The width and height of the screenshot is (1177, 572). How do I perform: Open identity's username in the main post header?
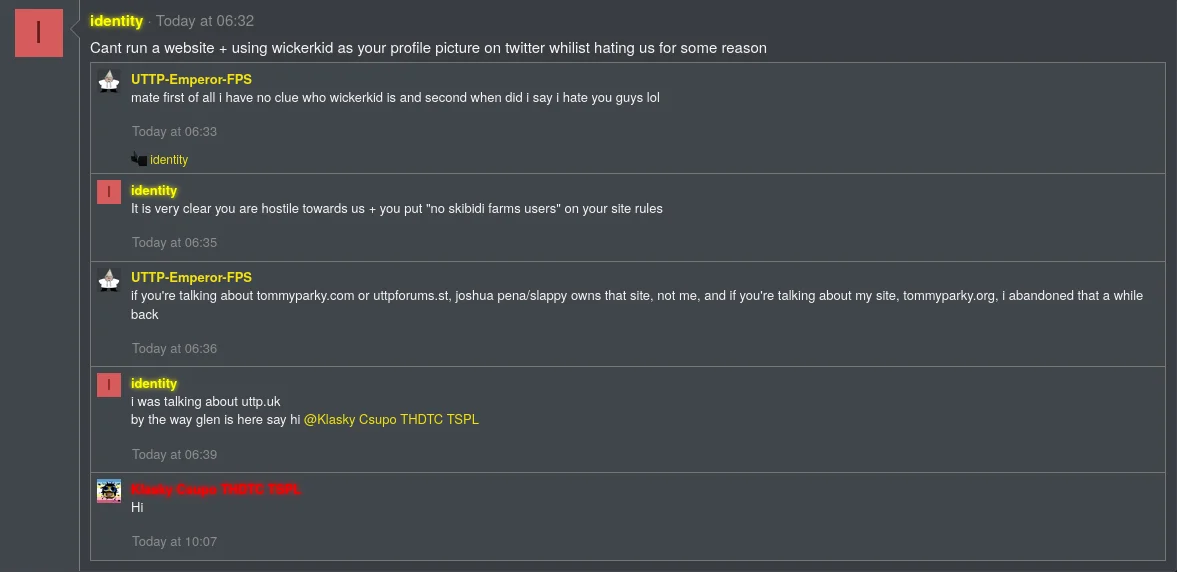pos(116,21)
